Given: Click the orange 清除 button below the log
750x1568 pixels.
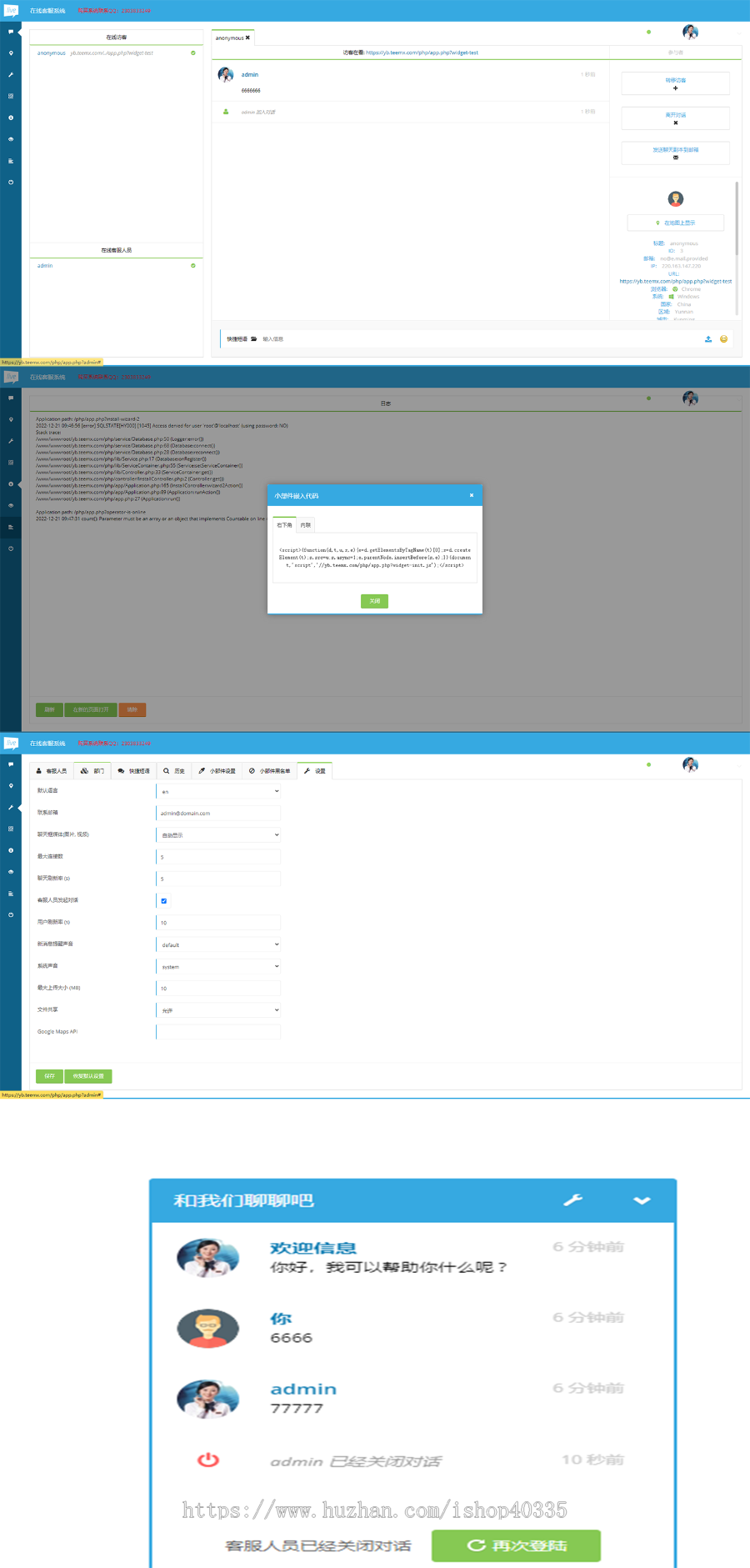Looking at the screenshot, I should pos(132,709).
